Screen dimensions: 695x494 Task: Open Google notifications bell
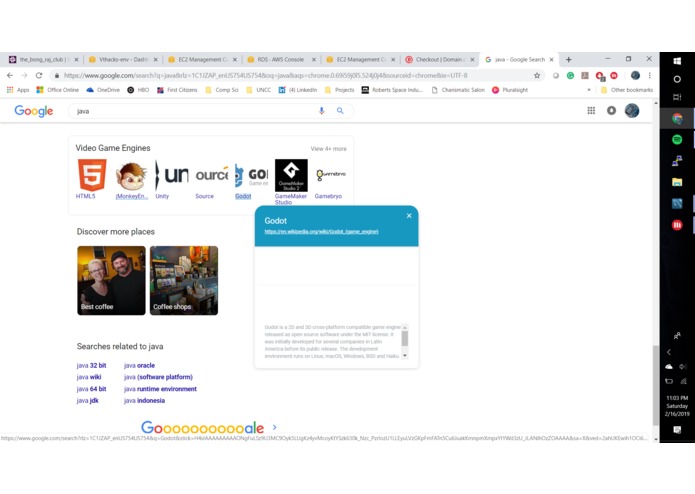(611, 111)
